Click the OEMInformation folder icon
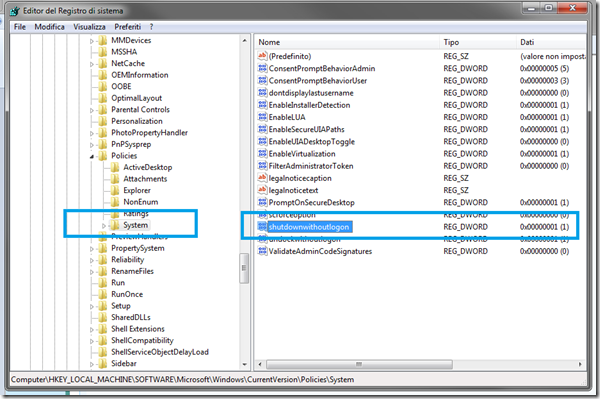600x399 pixels. click(103, 75)
